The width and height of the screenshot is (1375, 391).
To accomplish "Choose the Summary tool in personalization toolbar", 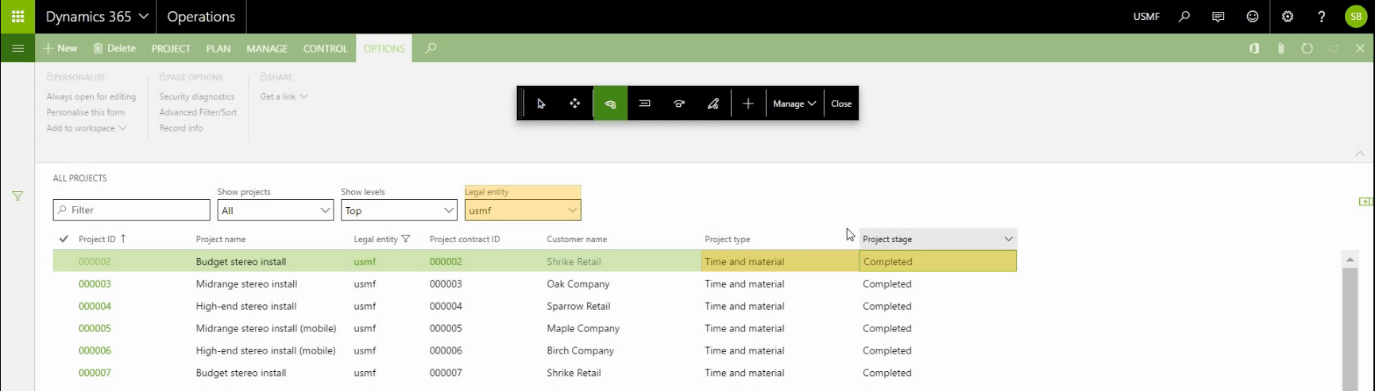I will coord(645,103).
